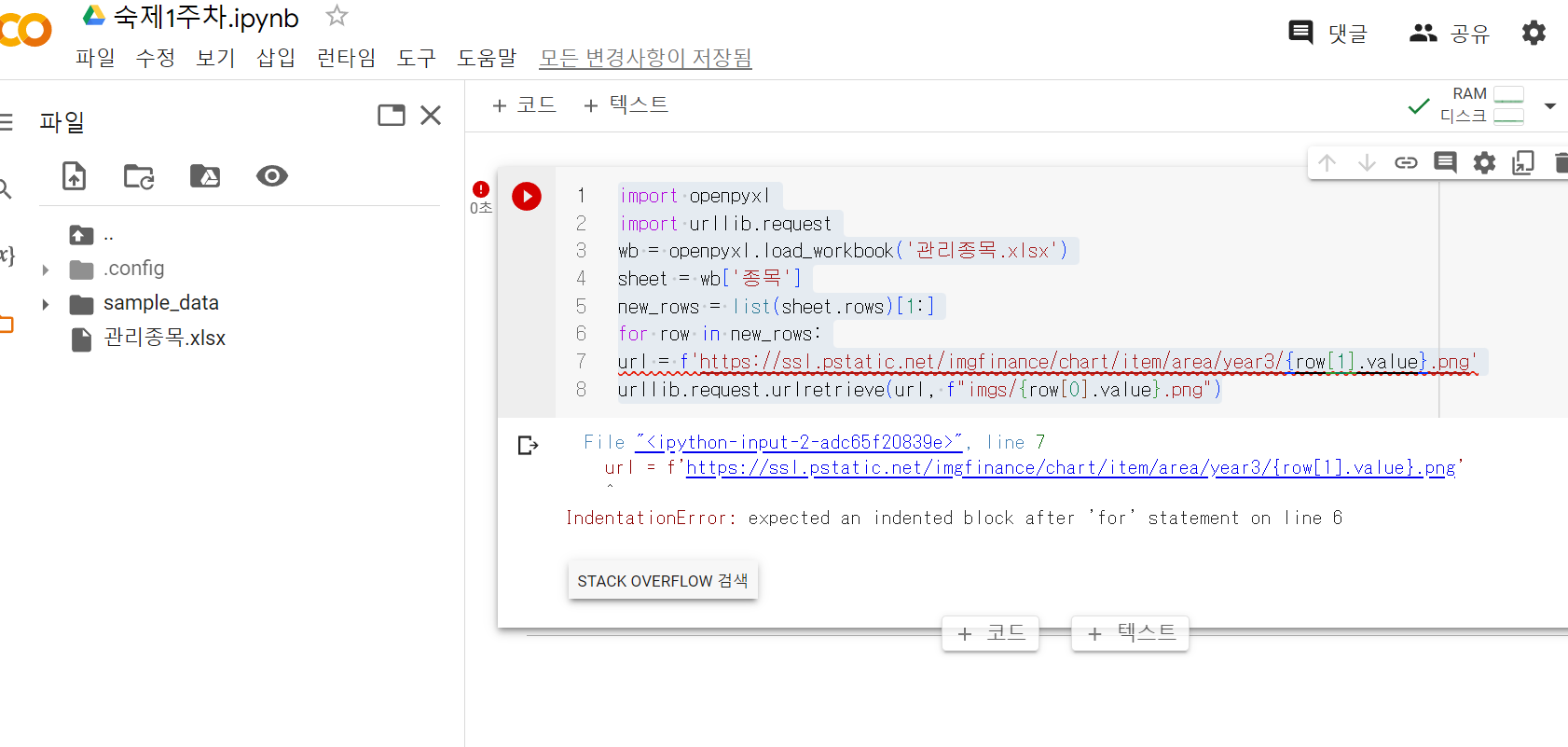This screenshot has width=1568, height=747.
Task: Open the files pane in a new view
Action: coord(392,115)
